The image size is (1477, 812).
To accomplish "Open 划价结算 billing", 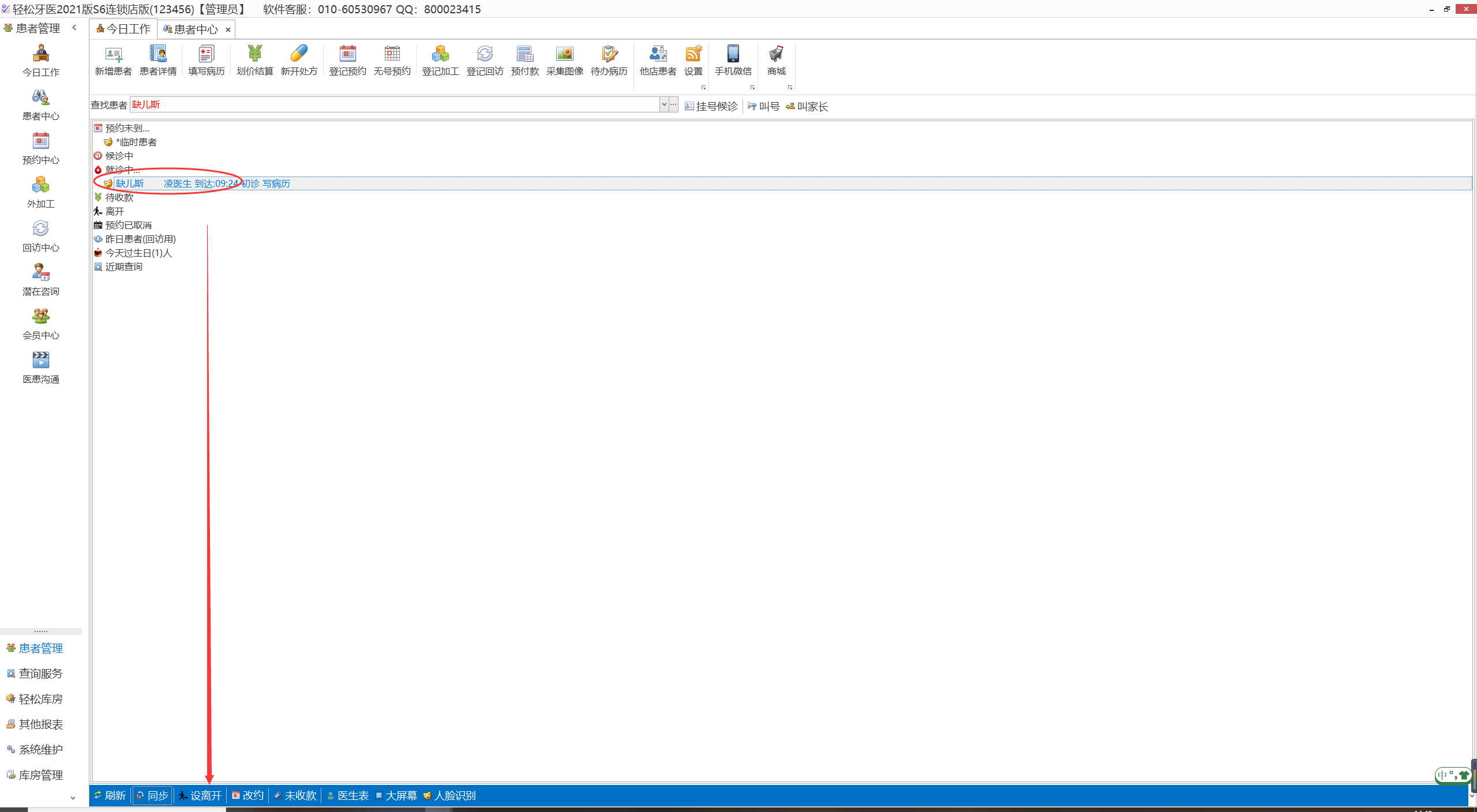I will [x=254, y=61].
